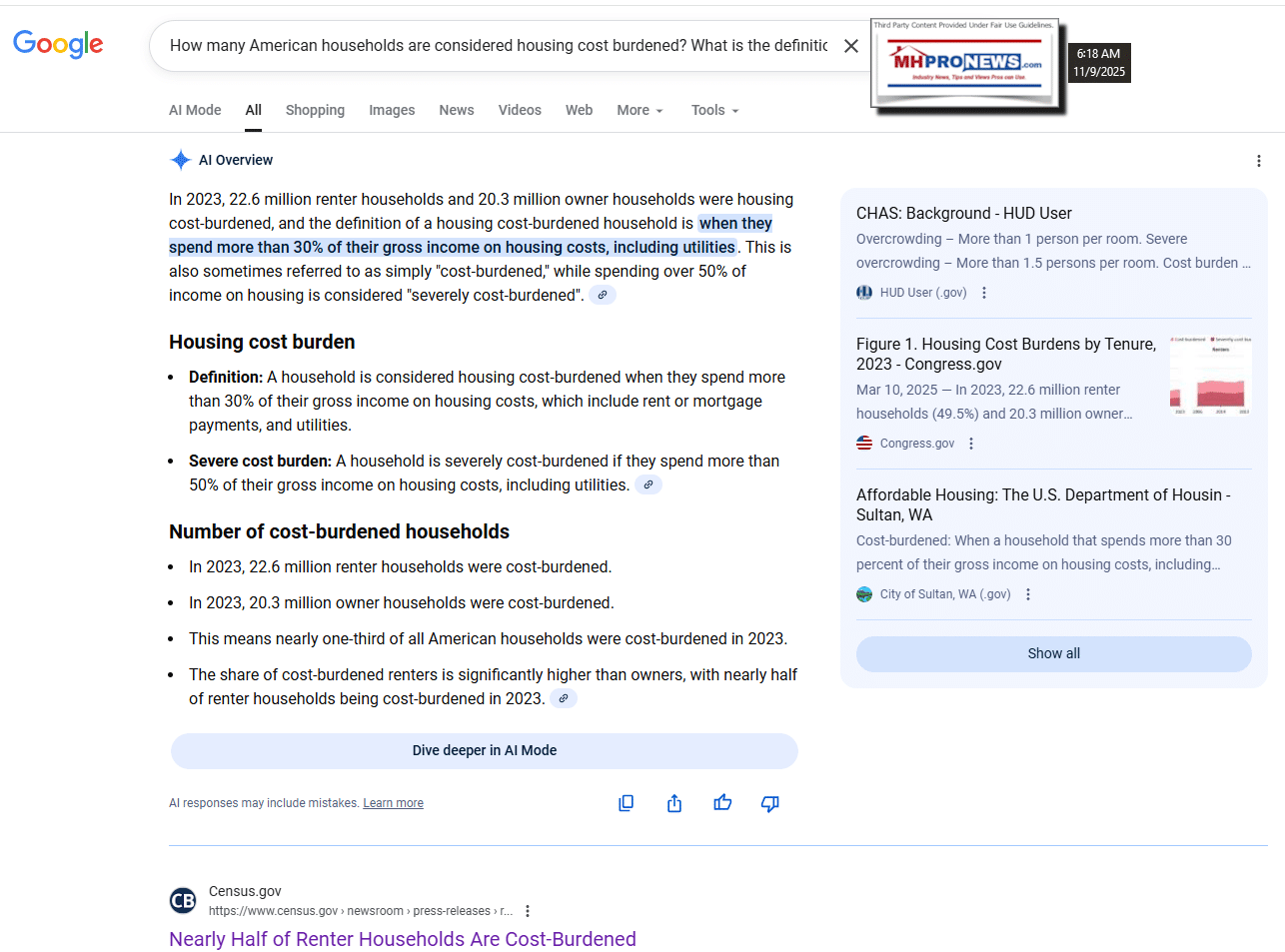Copy the AI Overview response
Screen dimensions: 1285x952
[627, 803]
